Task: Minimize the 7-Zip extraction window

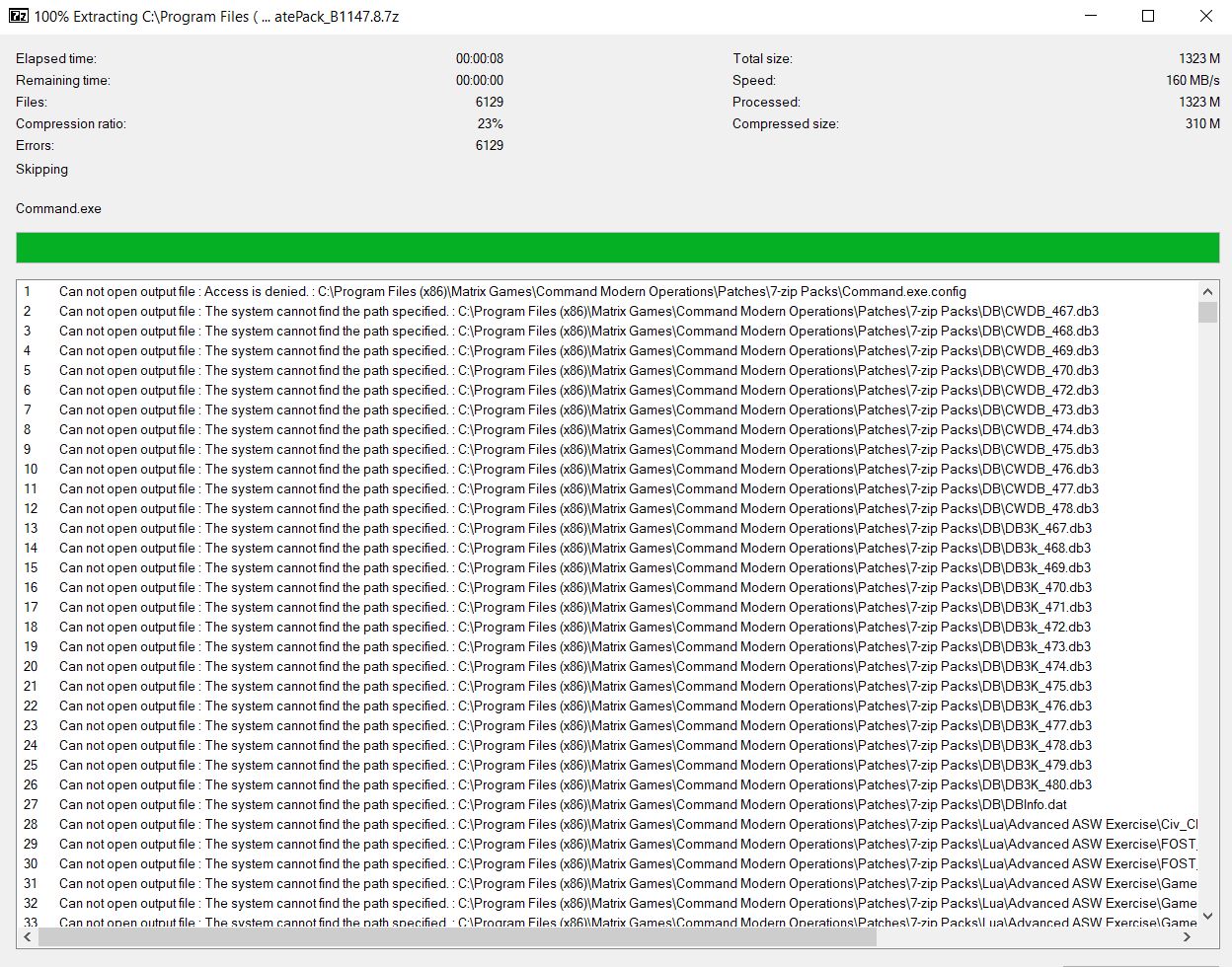Action: point(1091,16)
